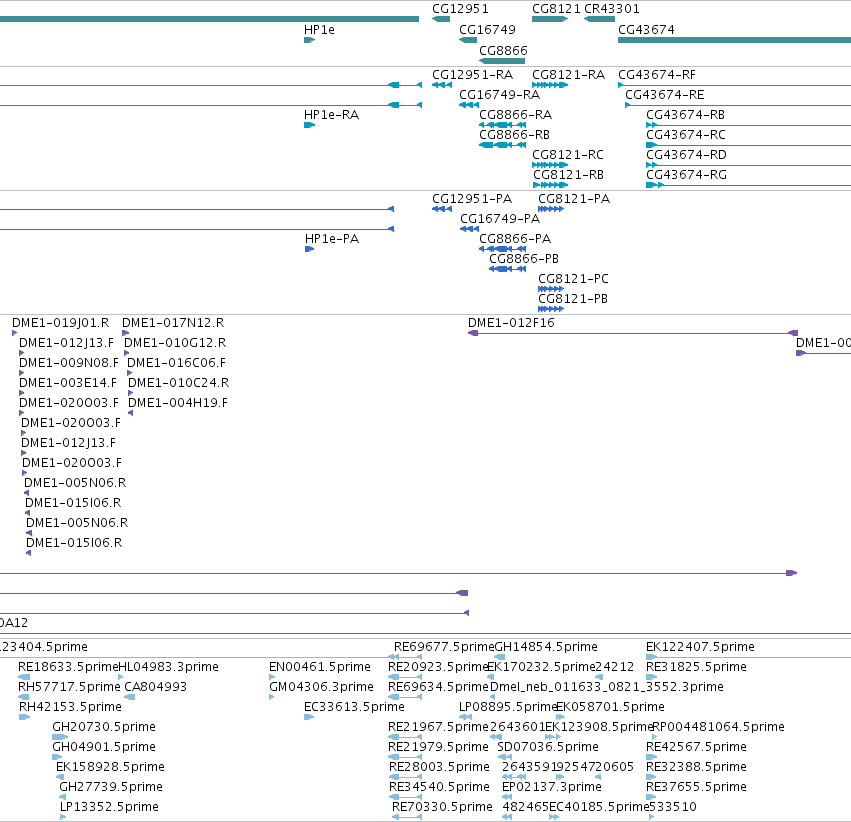Screen dimensions: 851x822
Task: Click transcript CG43674-RD label
Action: pyautogui.click(x=686, y=155)
